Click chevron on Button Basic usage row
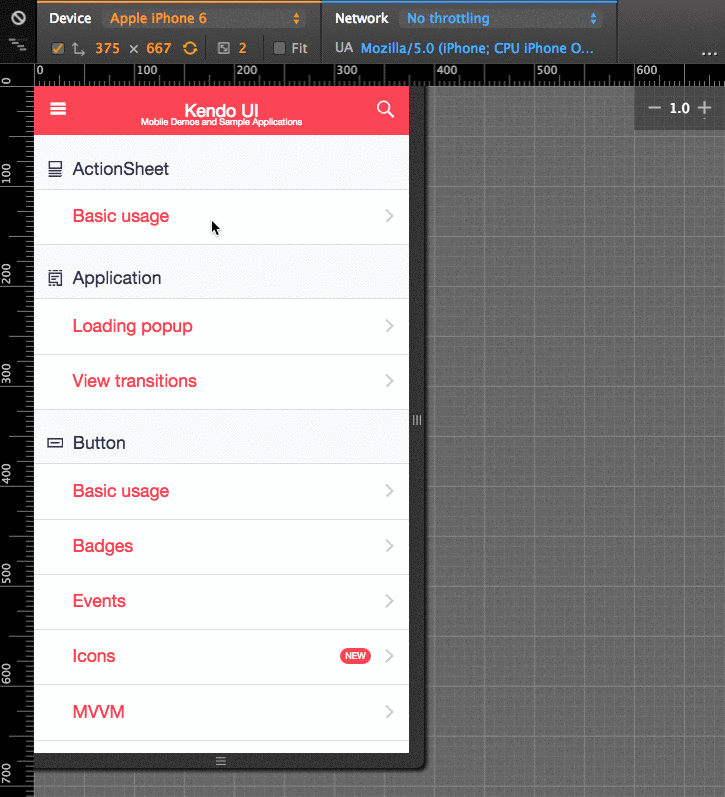The height and width of the screenshot is (797, 725). [389, 491]
